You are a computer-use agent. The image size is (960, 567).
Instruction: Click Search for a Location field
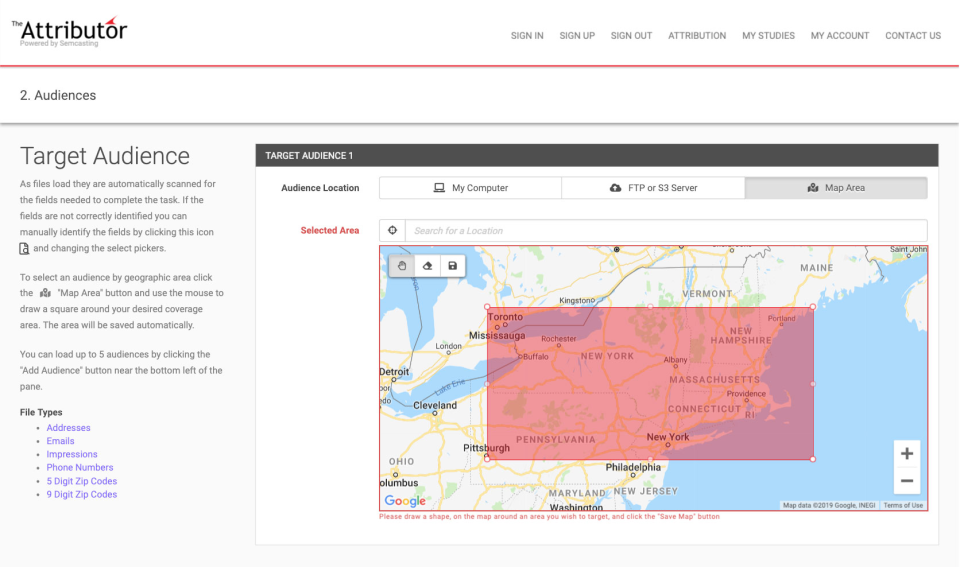[666, 230]
